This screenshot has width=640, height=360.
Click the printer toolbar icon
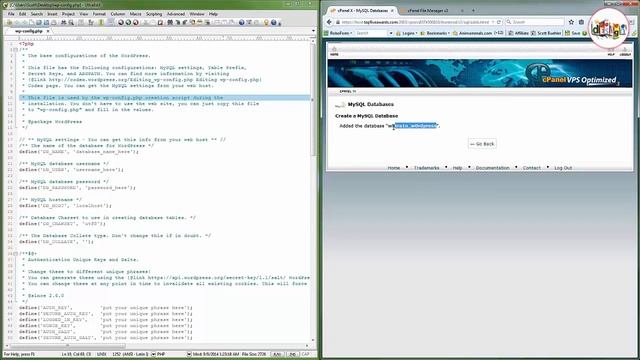pyautogui.click(x=54, y=22)
